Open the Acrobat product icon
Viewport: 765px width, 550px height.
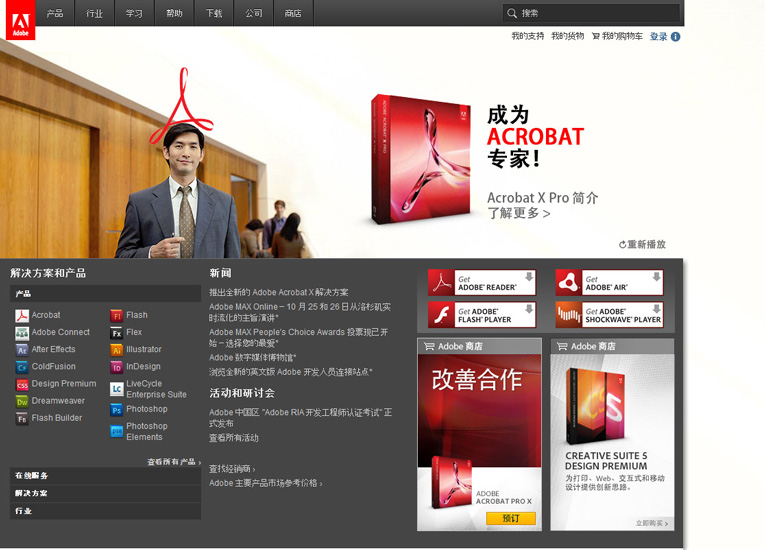click(x=21, y=316)
